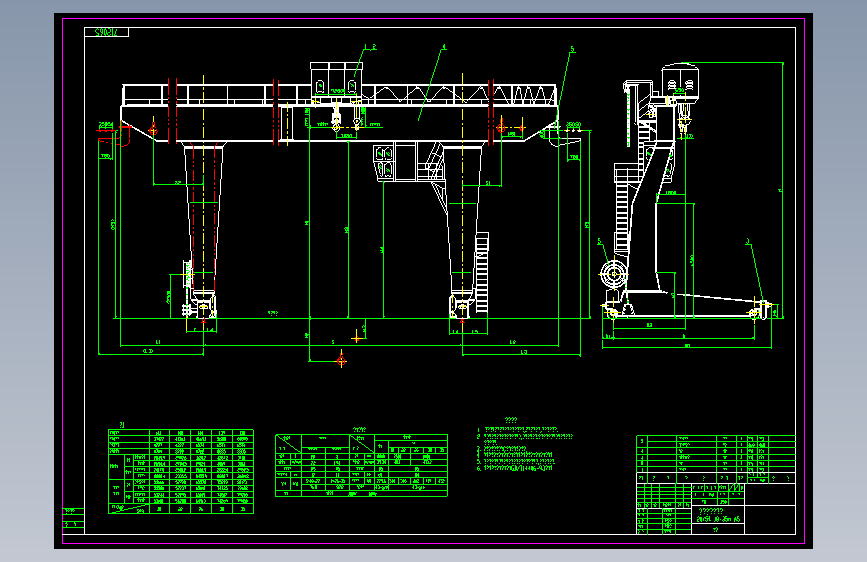Select the parts list table above the title block

coord(716,459)
